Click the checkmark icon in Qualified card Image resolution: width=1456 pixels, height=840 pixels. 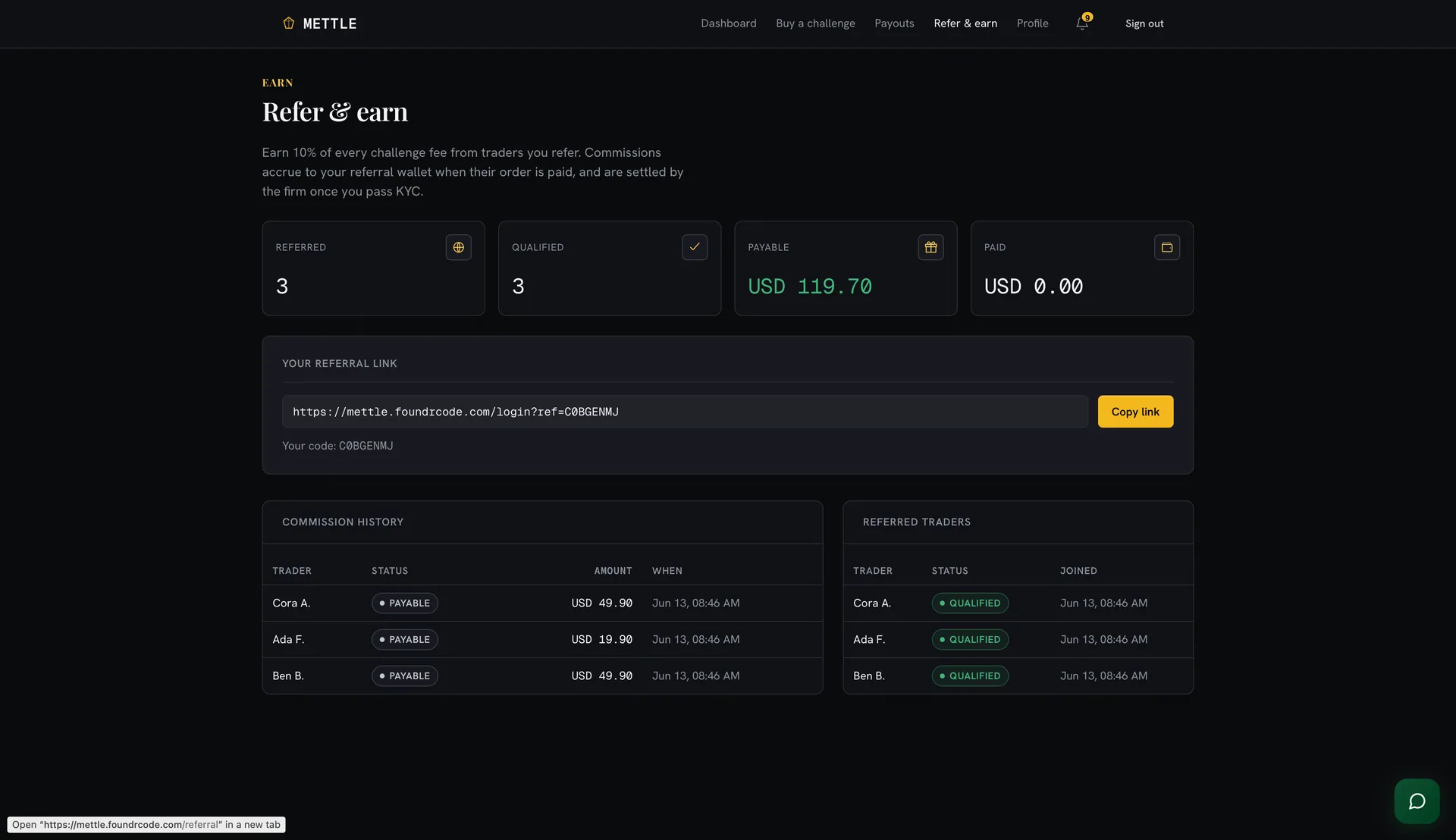[x=695, y=247]
